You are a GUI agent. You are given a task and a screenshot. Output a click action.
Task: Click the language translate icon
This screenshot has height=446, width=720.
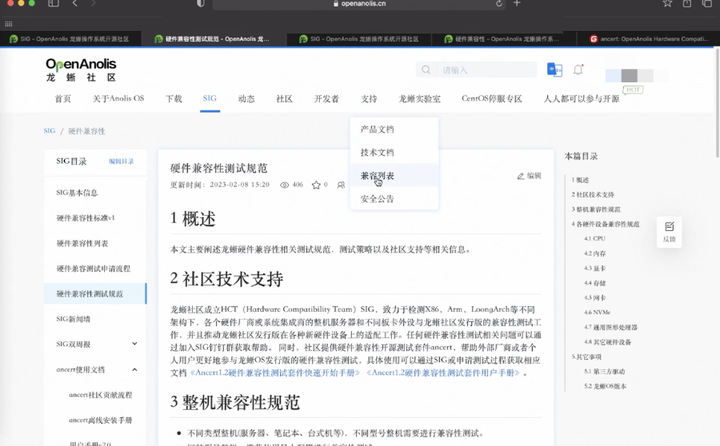point(554,69)
